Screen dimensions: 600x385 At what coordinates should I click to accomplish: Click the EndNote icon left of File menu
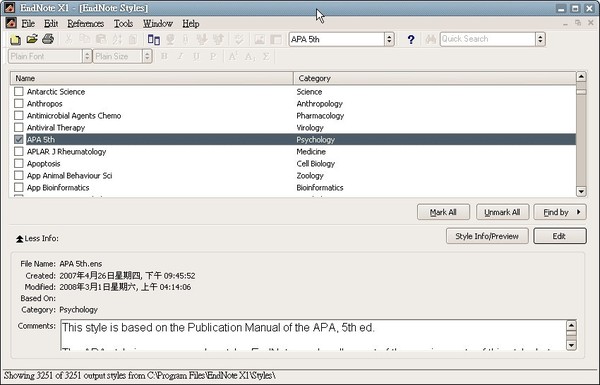click(x=11, y=23)
